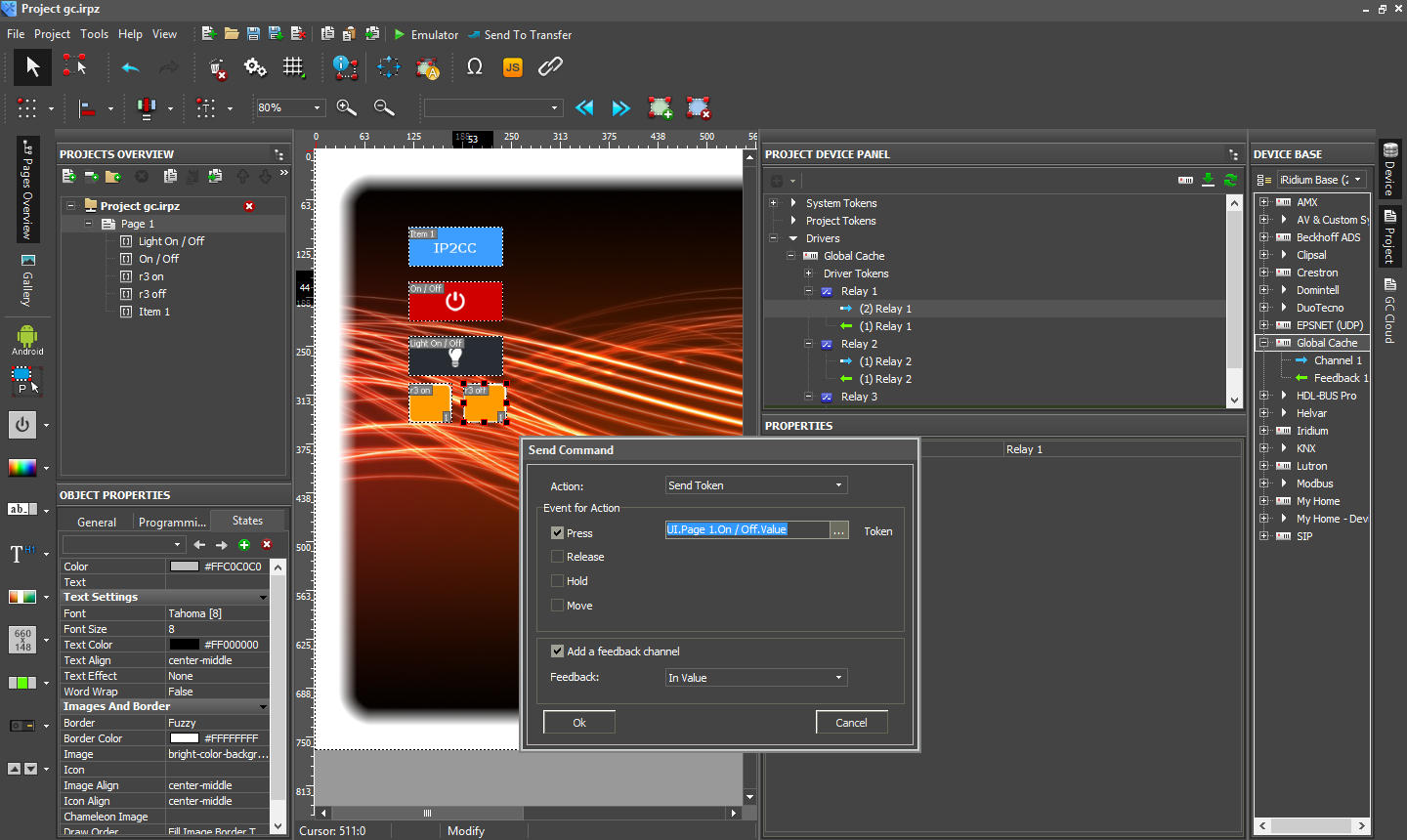Click the undo arrow icon

pos(130,67)
